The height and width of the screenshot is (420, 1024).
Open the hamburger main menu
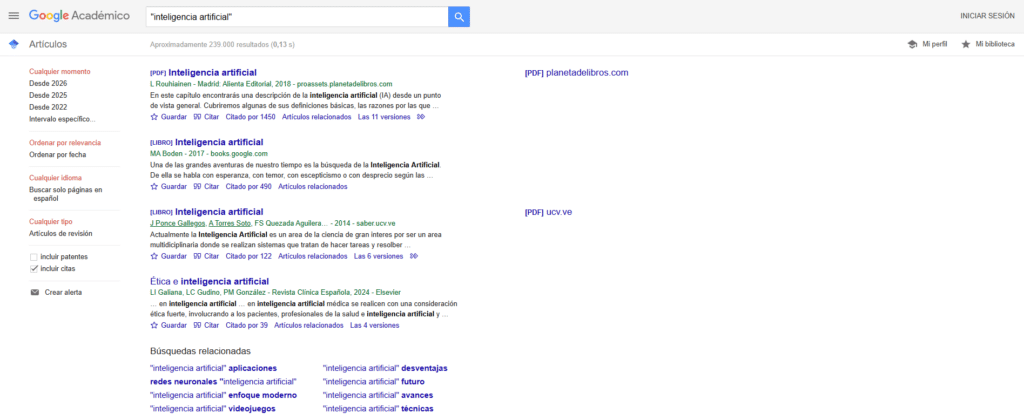click(14, 16)
